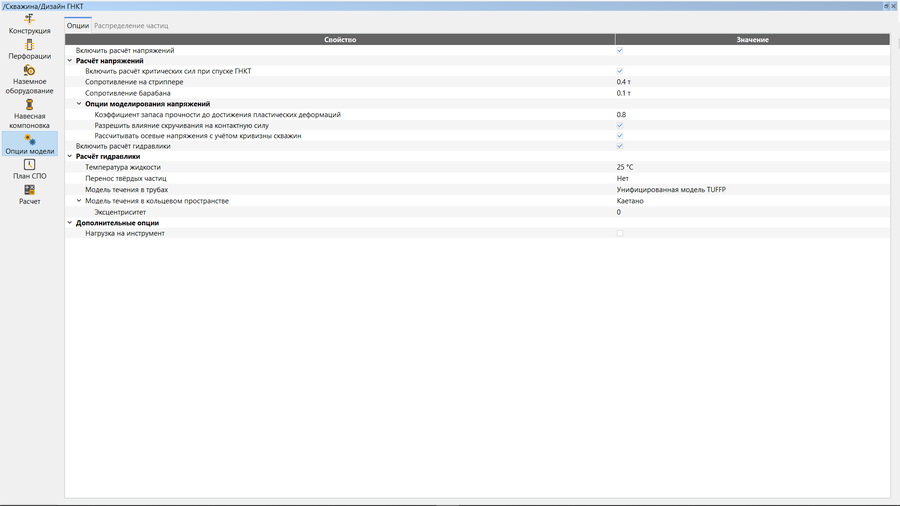The width and height of the screenshot is (900, 506).
Task: Enable the Нагрузка на инструмент checkbox
Action: [620, 233]
